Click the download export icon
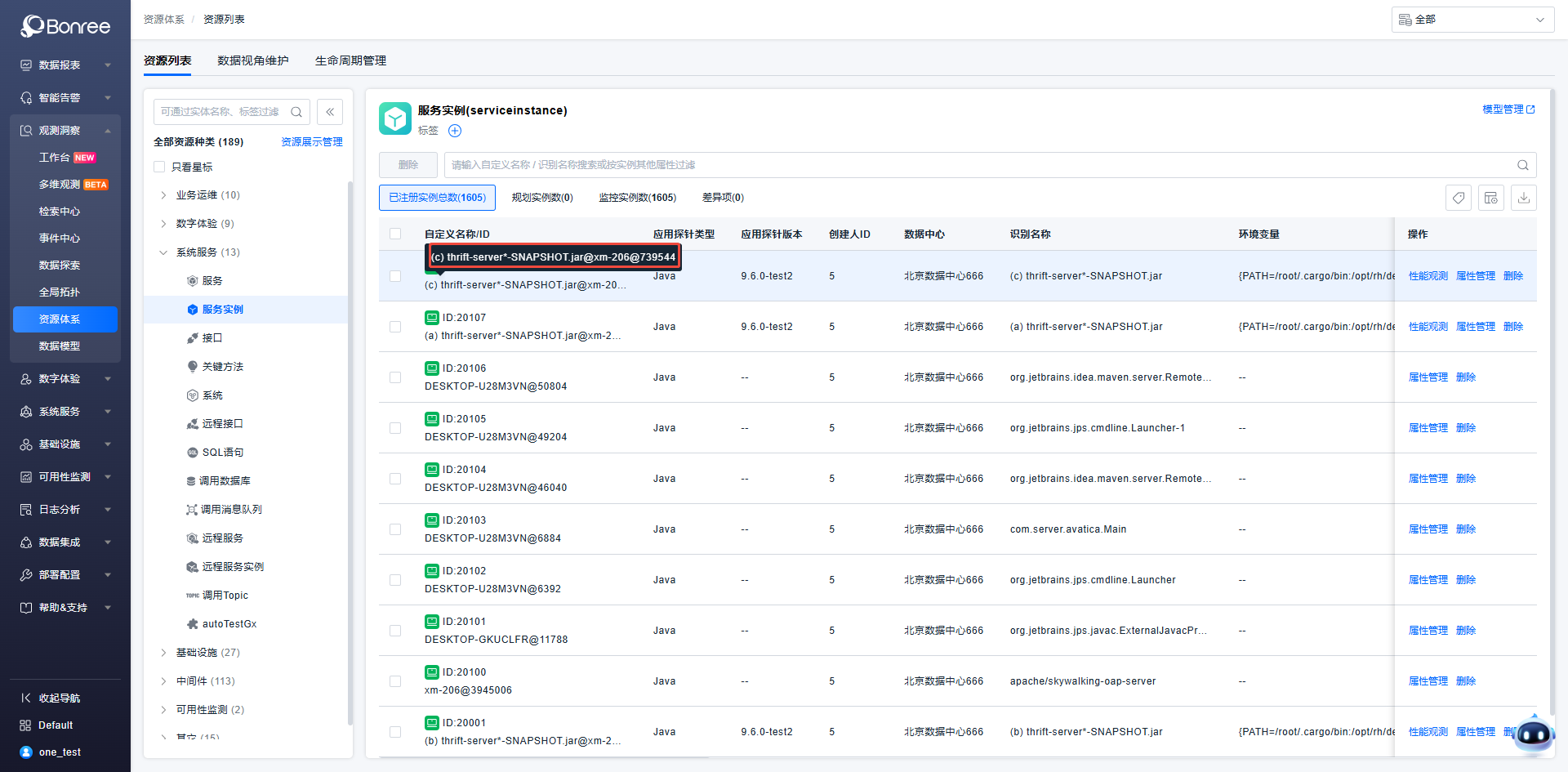Image resolution: width=1568 pixels, height=772 pixels. [x=1523, y=198]
